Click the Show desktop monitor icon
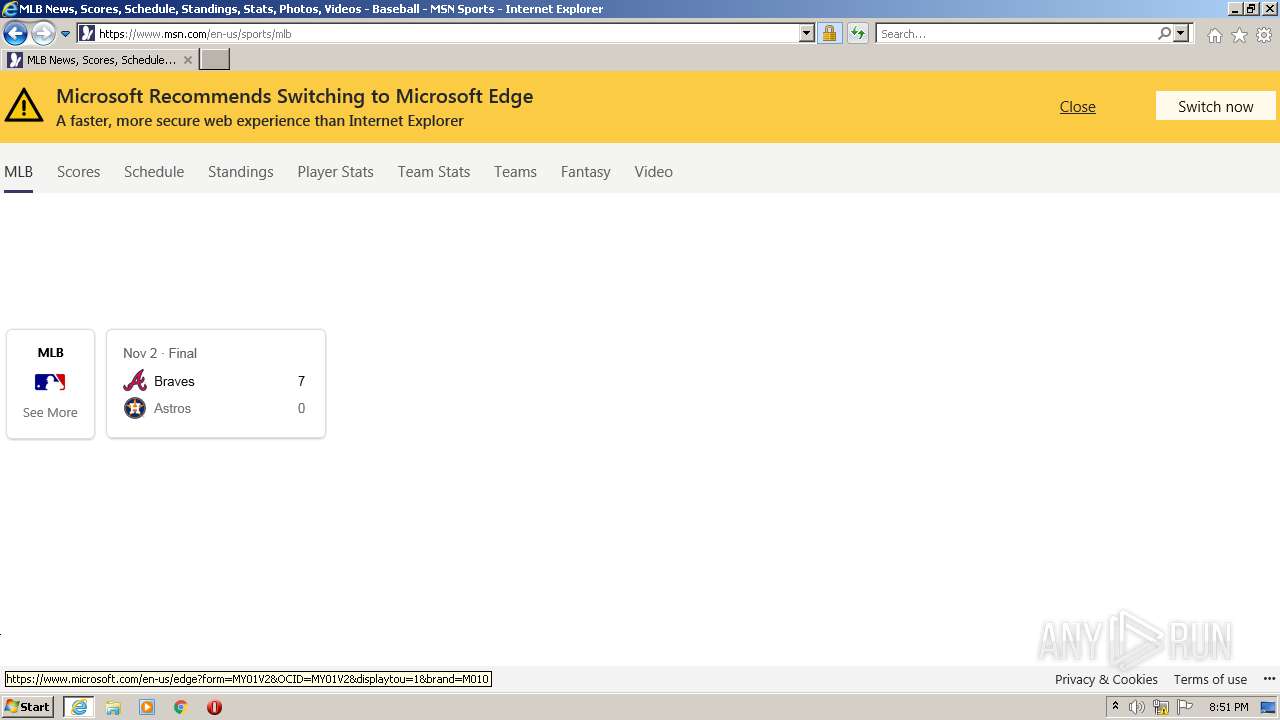 point(1268,707)
